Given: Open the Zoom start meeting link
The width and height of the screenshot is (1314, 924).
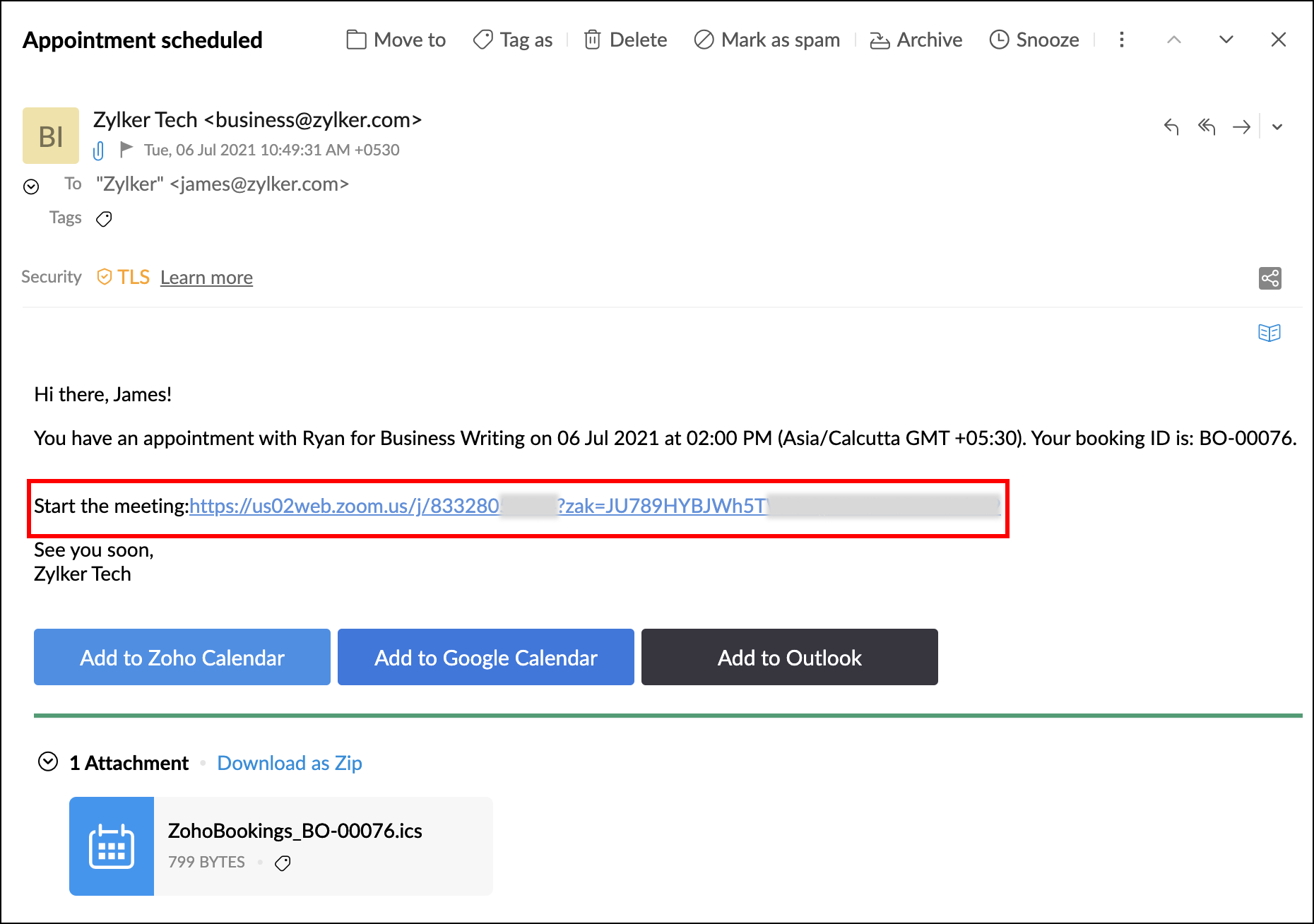Looking at the screenshot, I should 595,506.
